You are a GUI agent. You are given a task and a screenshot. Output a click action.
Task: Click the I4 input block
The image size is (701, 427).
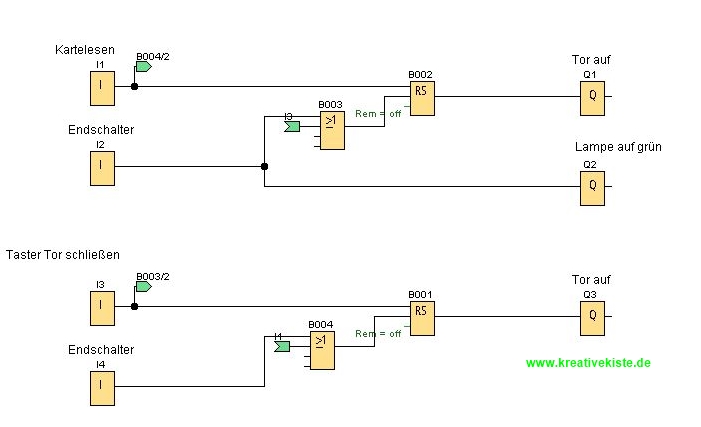[102, 387]
